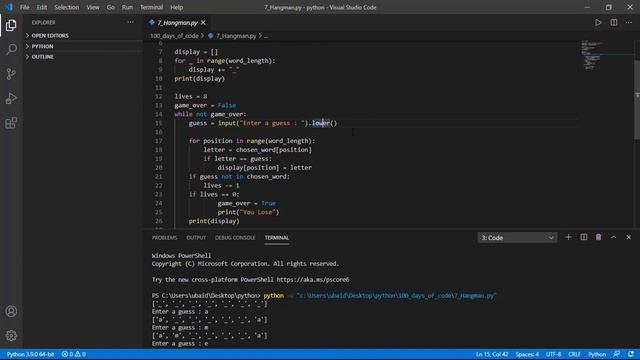Expand the Outline section

(82, 57)
